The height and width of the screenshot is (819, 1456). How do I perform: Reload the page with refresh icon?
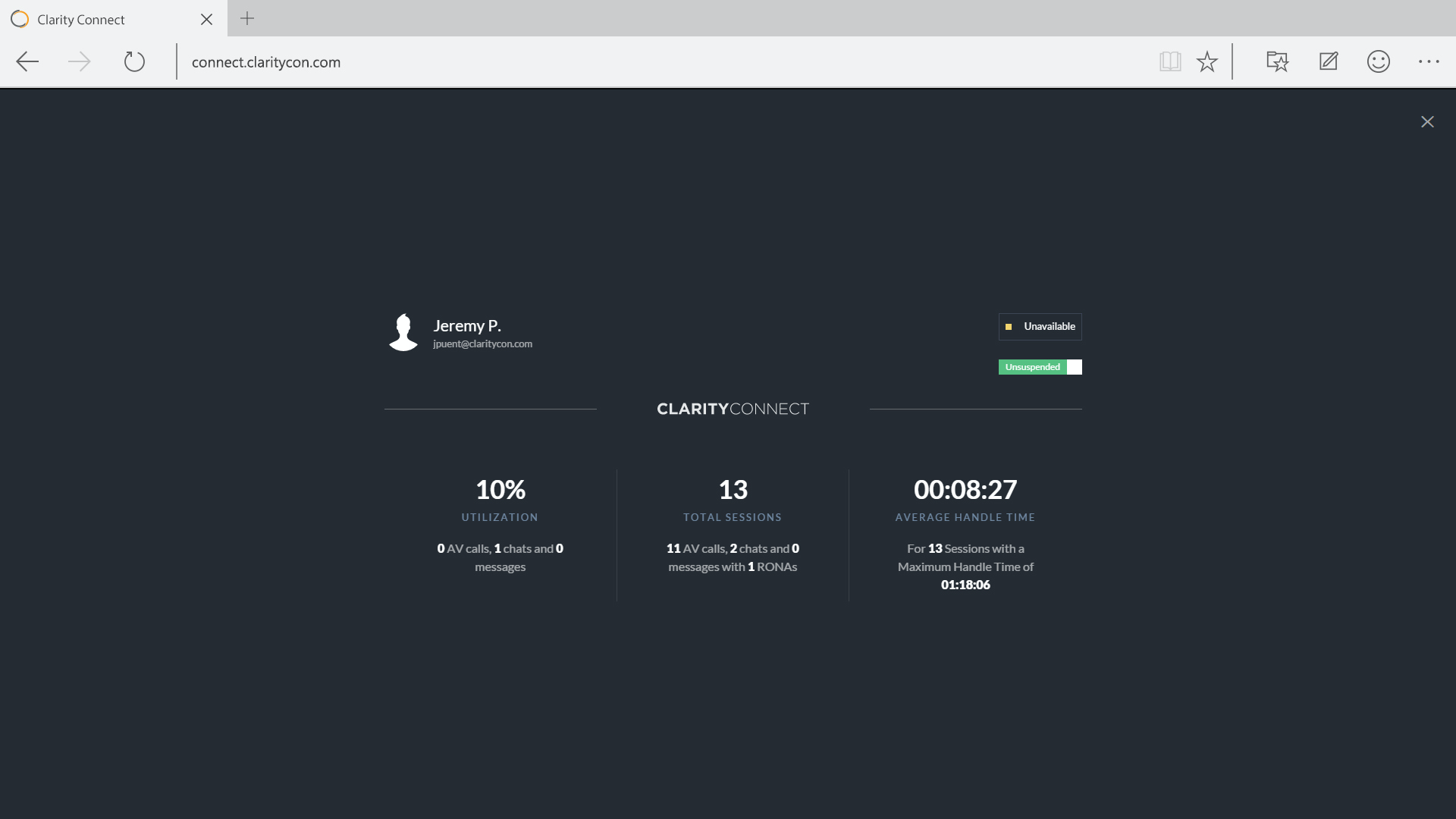pyautogui.click(x=134, y=61)
